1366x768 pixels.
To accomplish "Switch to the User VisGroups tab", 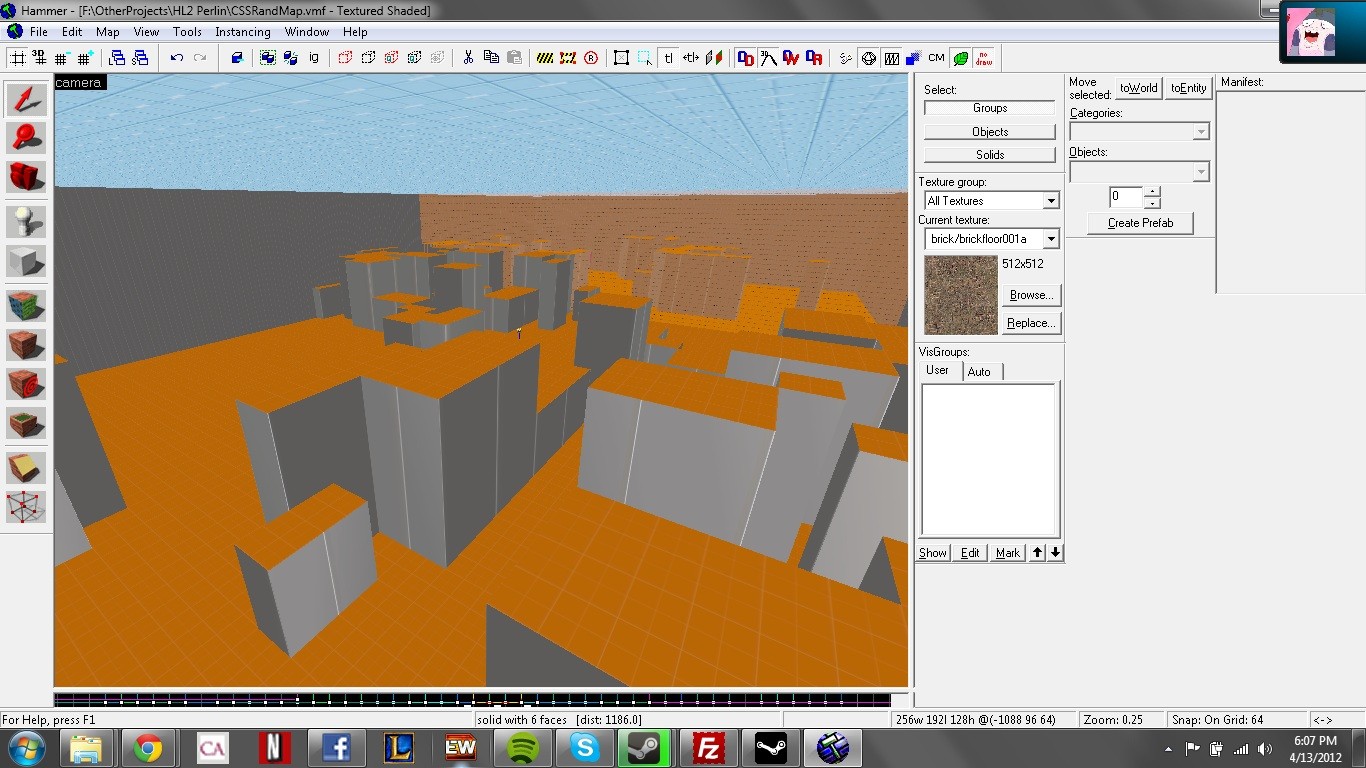I will pos(938,370).
